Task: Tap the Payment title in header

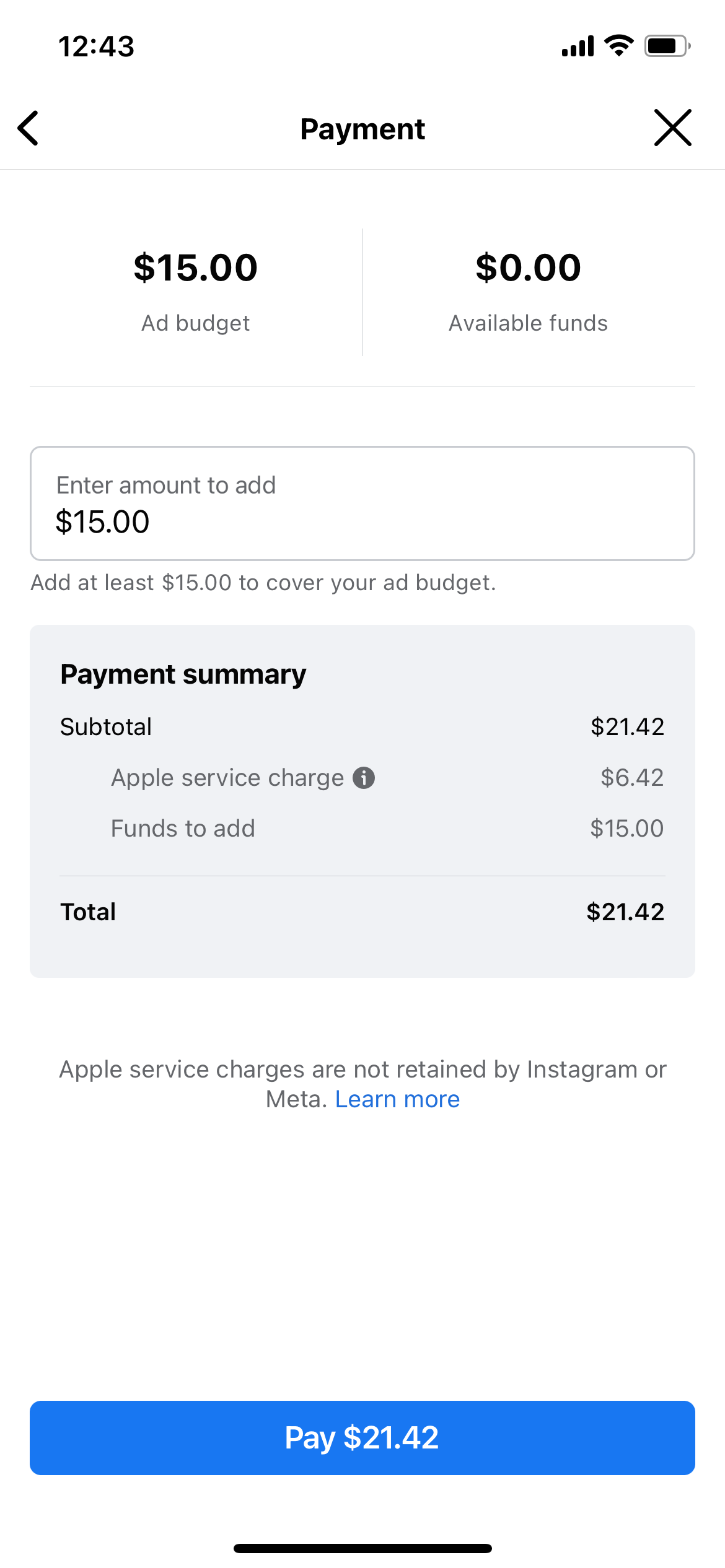Action: 362,129
